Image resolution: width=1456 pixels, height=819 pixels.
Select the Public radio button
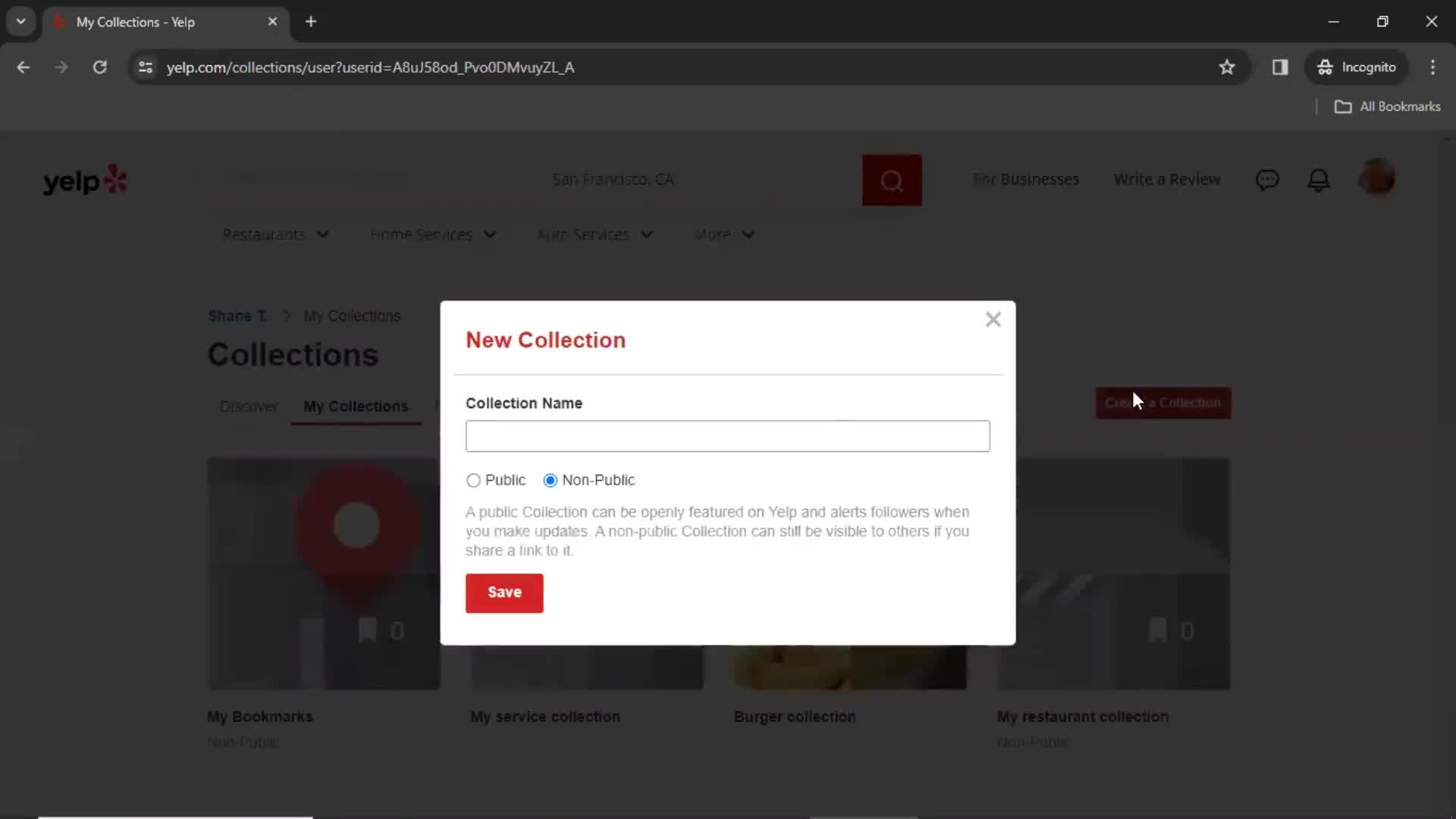pyautogui.click(x=473, y=480)
